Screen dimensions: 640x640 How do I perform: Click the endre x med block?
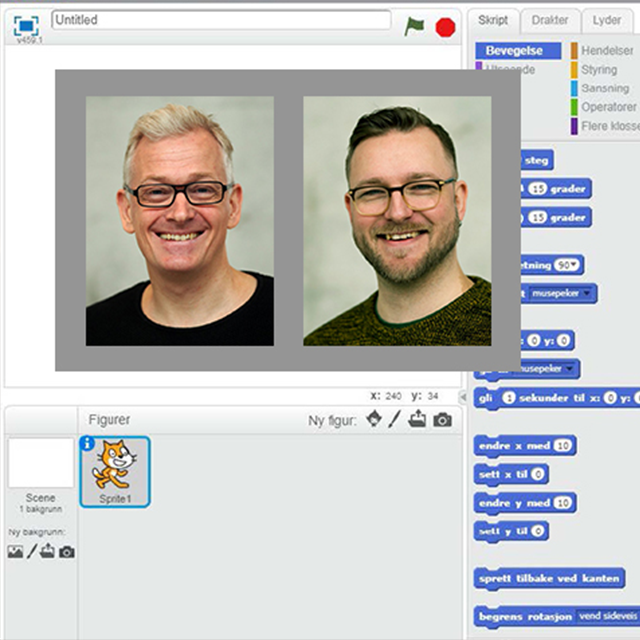525,446
